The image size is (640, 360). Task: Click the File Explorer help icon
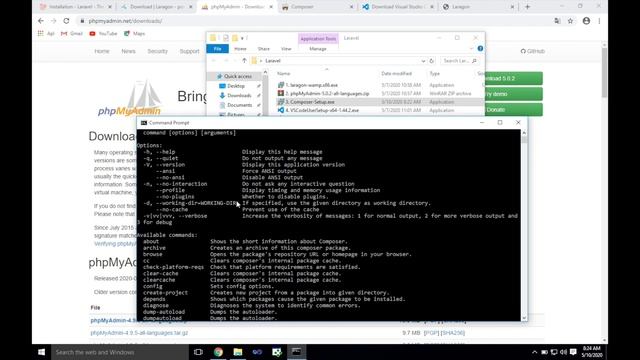[x=480, y=49]
